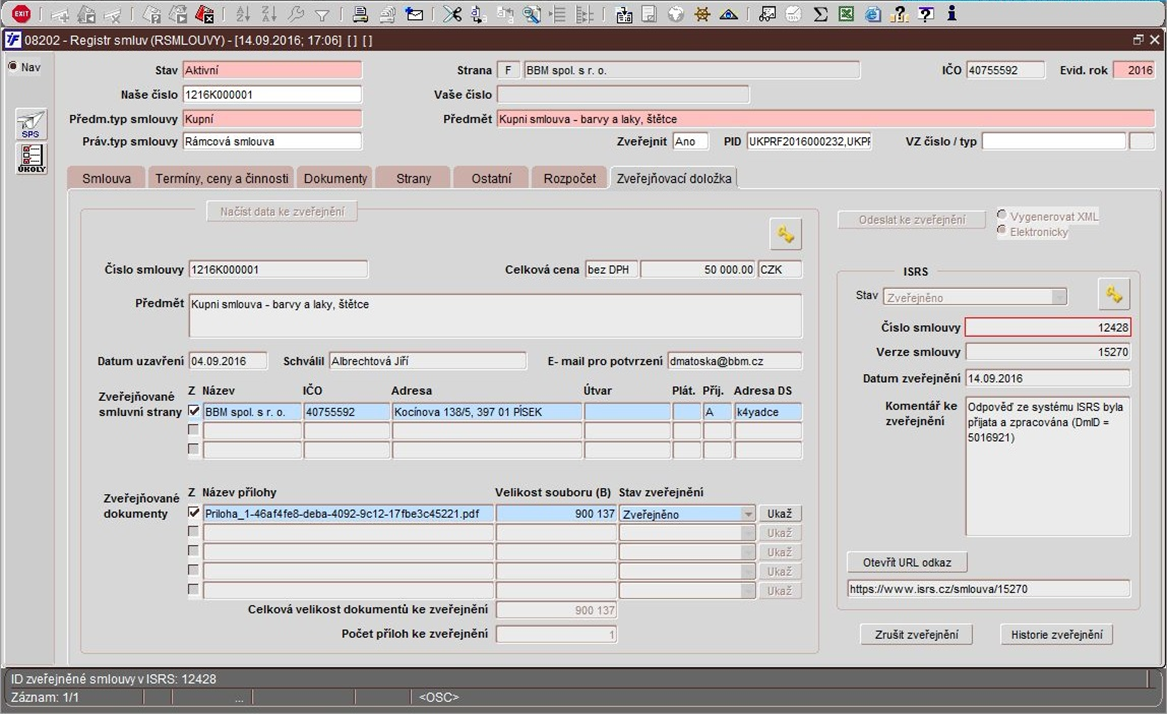The image size is (1167, 714).
Task: Click the E-mail pro potvrzení field
Action: point(735,361)
